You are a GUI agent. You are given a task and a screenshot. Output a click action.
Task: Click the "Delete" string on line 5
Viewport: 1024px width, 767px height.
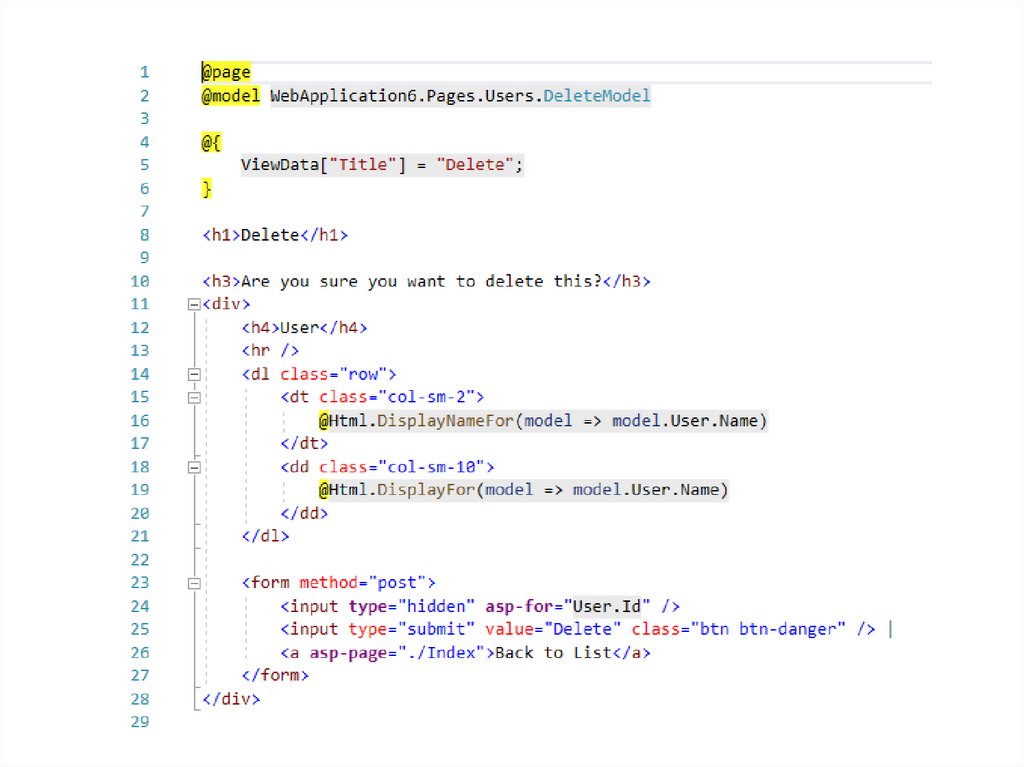[475, 165]
